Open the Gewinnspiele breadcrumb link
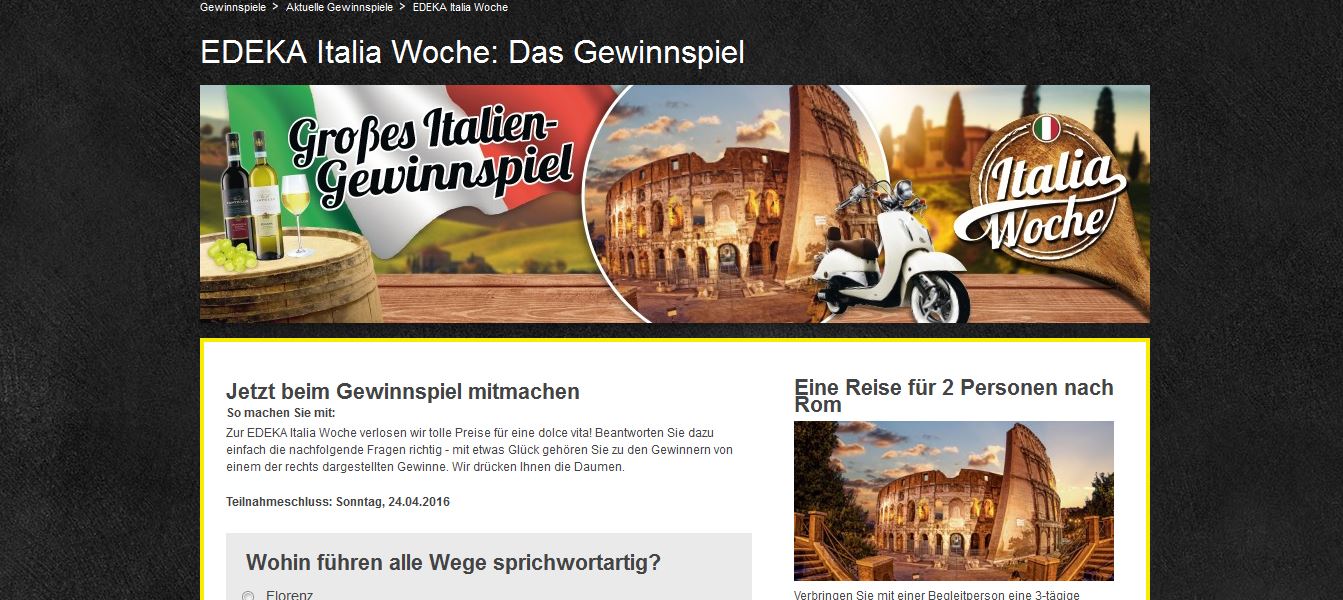 tap(233, 7)
